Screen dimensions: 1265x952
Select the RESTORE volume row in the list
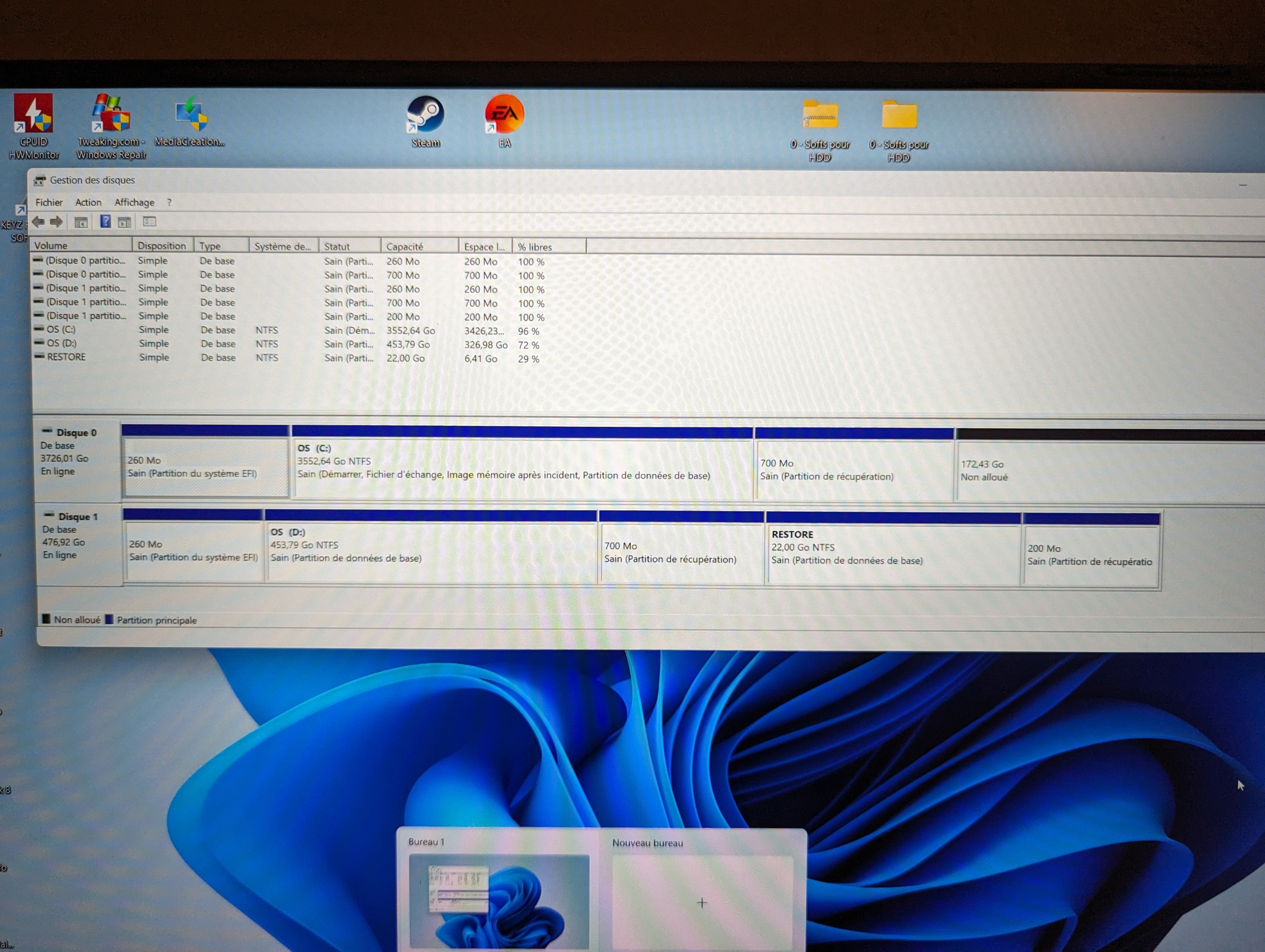coord(66,357)
